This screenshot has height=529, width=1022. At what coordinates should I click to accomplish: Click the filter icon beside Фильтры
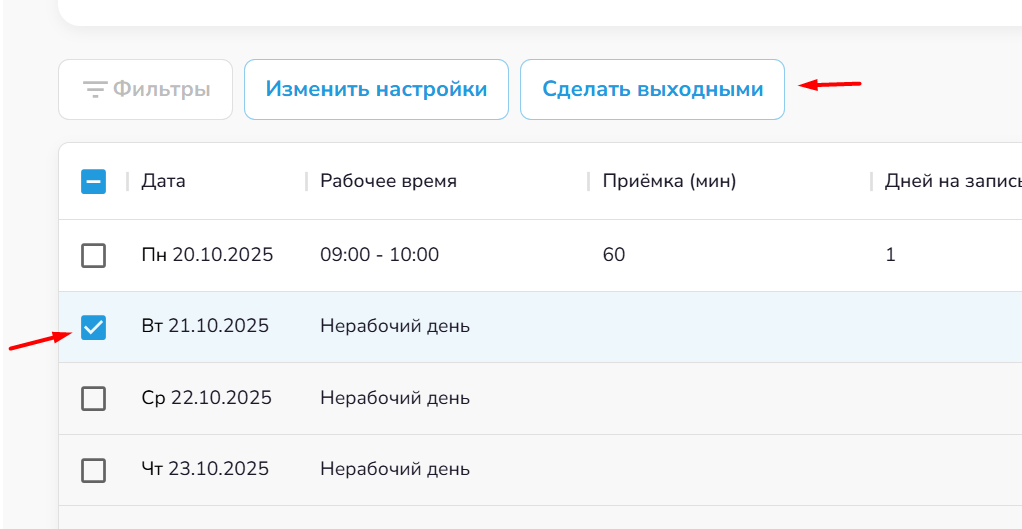tap(95, 90)
